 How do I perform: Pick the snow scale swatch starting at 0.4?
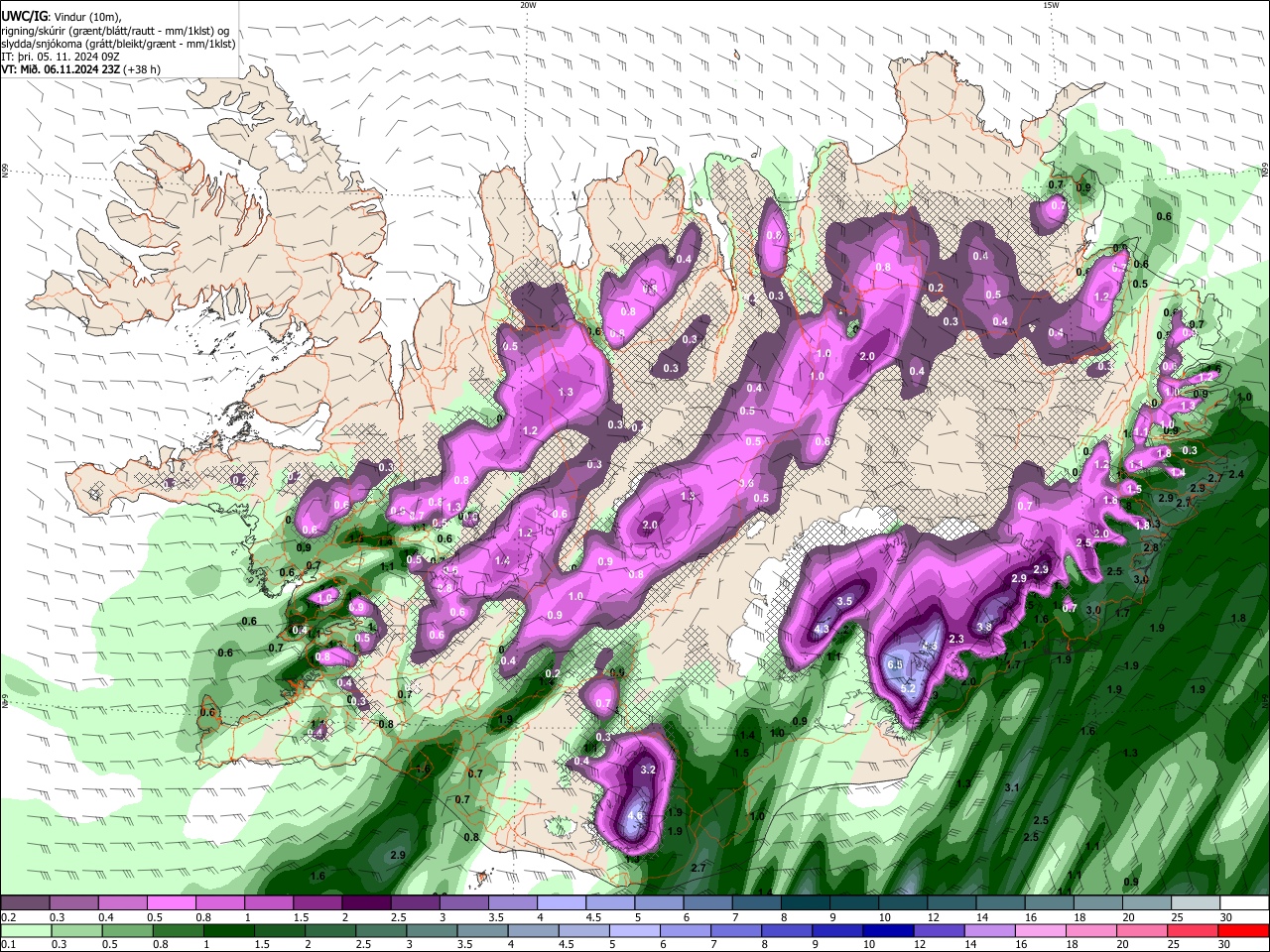[122, 903]
